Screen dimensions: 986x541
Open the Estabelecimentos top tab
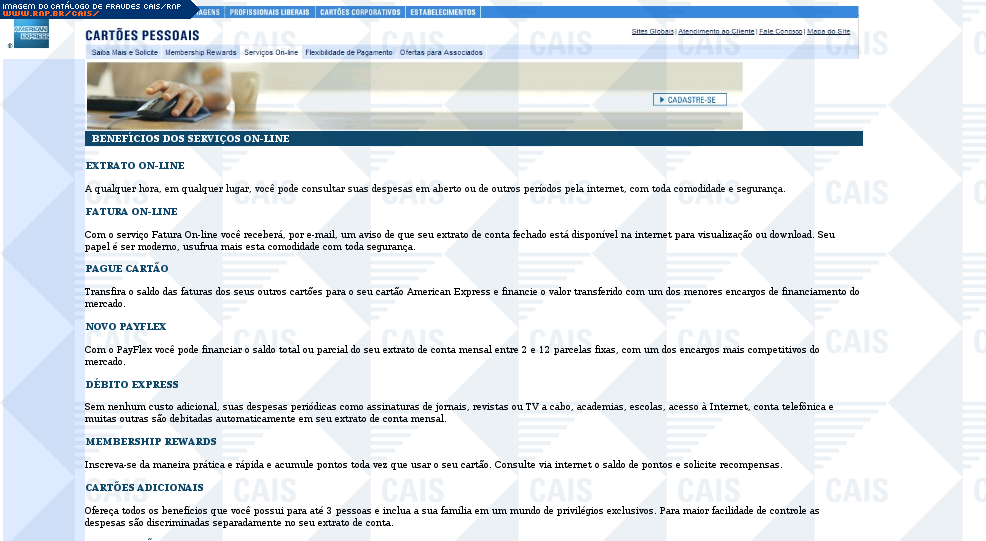point(442,12)
